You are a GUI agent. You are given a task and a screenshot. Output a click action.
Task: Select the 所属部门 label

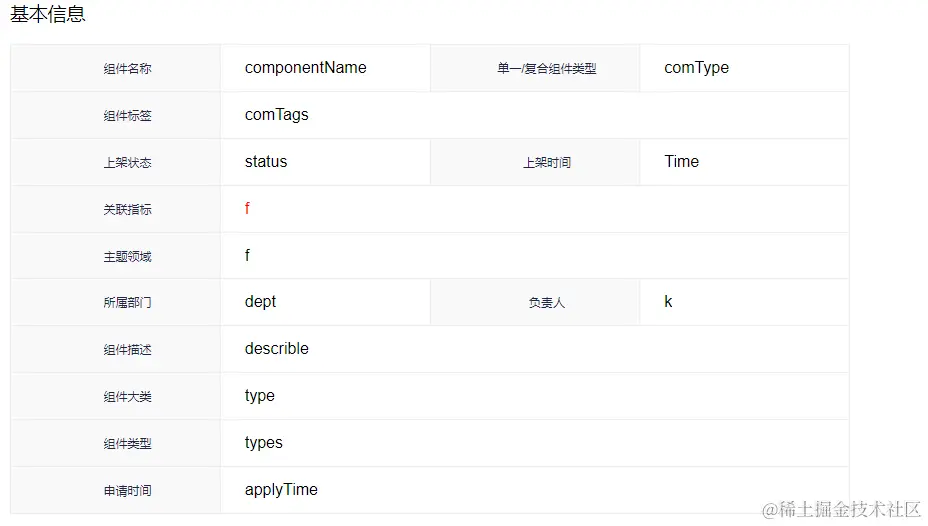127,303
